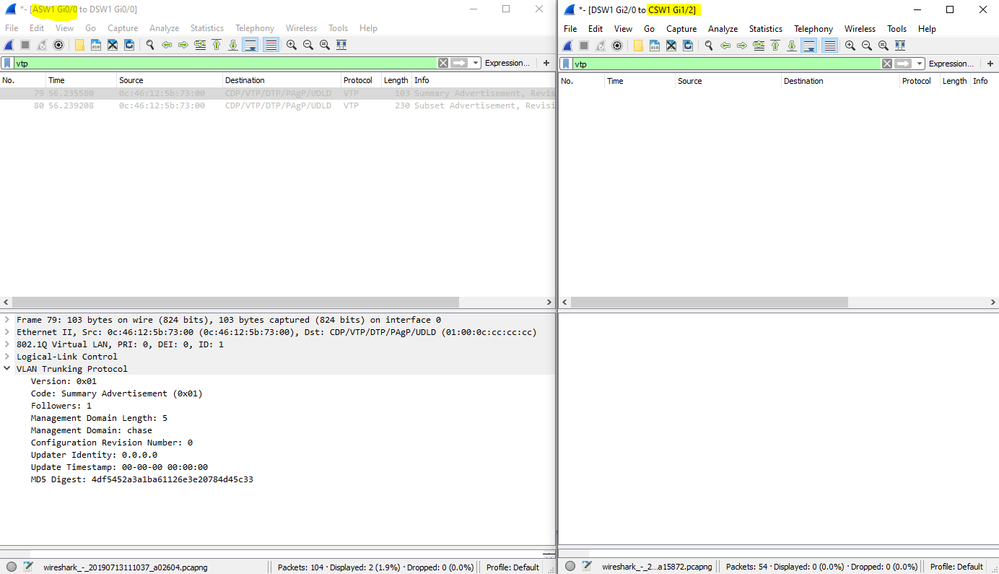Open filter bookmarks in left window
This screenshot has width=999, height=574.
tap(8, 63)
